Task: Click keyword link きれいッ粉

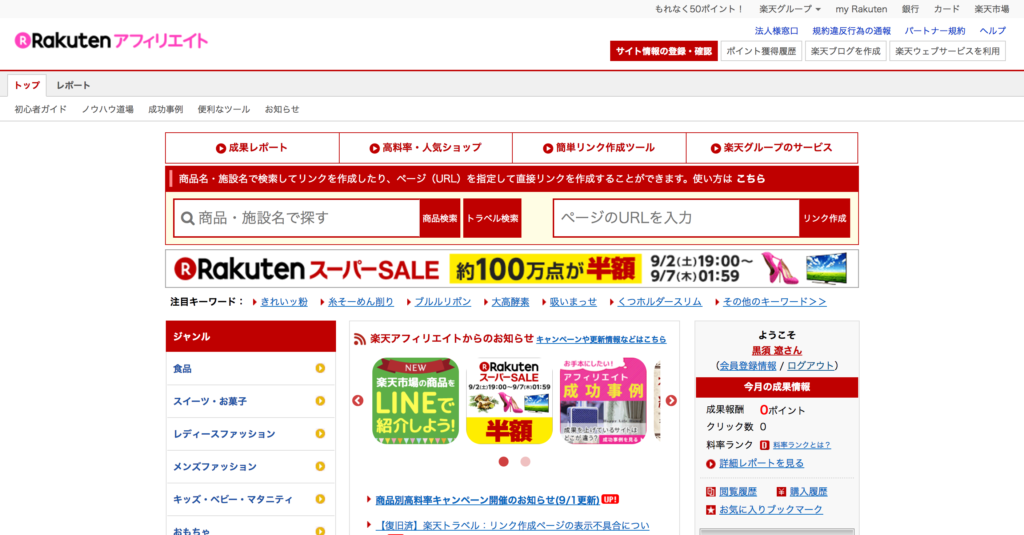Action: 284,302
